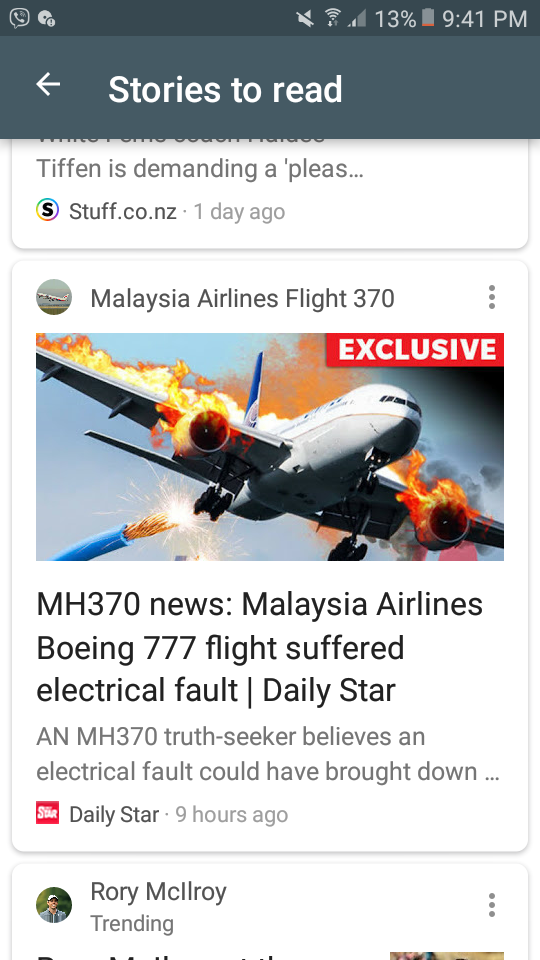This screenshot has height=960, width=540.
Task: Tap the Stories to read title
Action: tap(225, 90)
